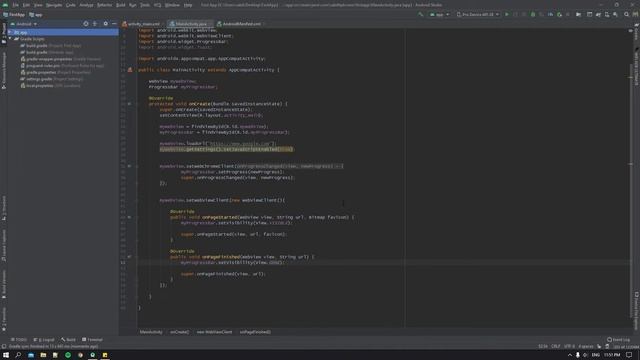
Task: Click the green Run app button
Action: click(x=507, y=14)
